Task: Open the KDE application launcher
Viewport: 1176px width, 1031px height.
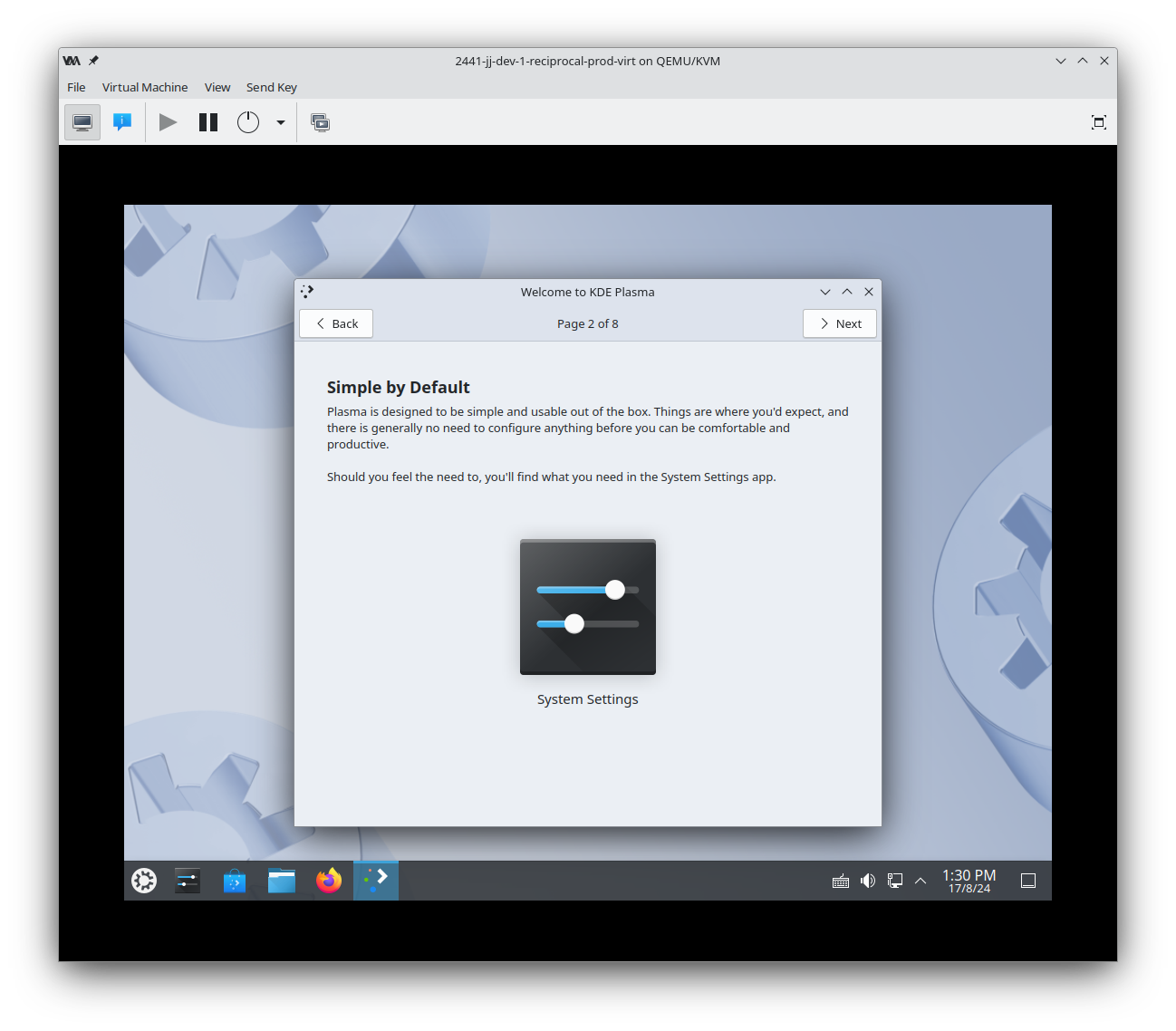Action: 144,881
